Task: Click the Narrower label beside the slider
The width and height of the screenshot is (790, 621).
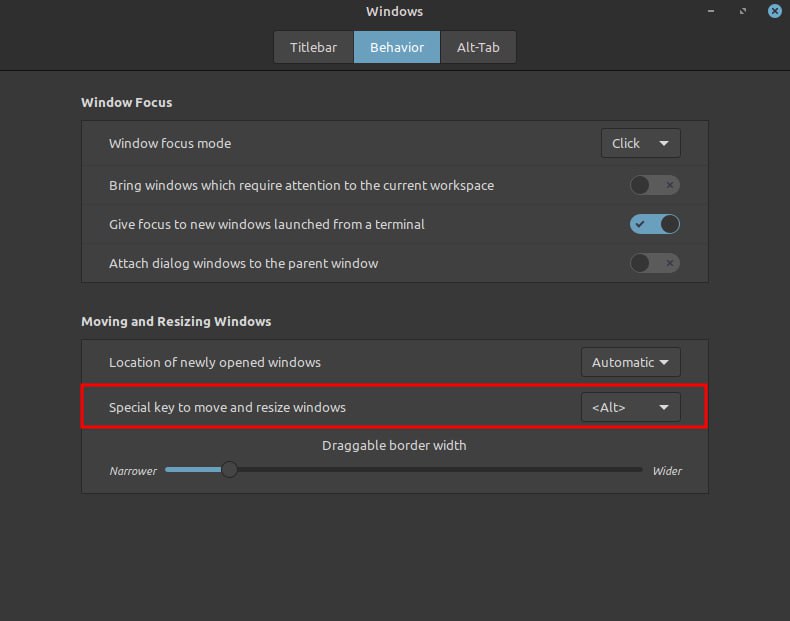Action: pyautogui.click(x=133, y=471)
